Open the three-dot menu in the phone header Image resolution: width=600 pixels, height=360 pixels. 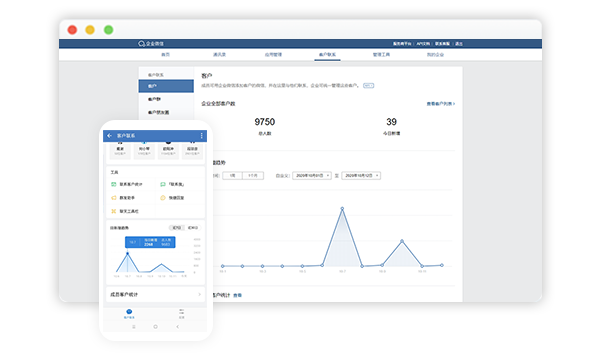(202, 135)
